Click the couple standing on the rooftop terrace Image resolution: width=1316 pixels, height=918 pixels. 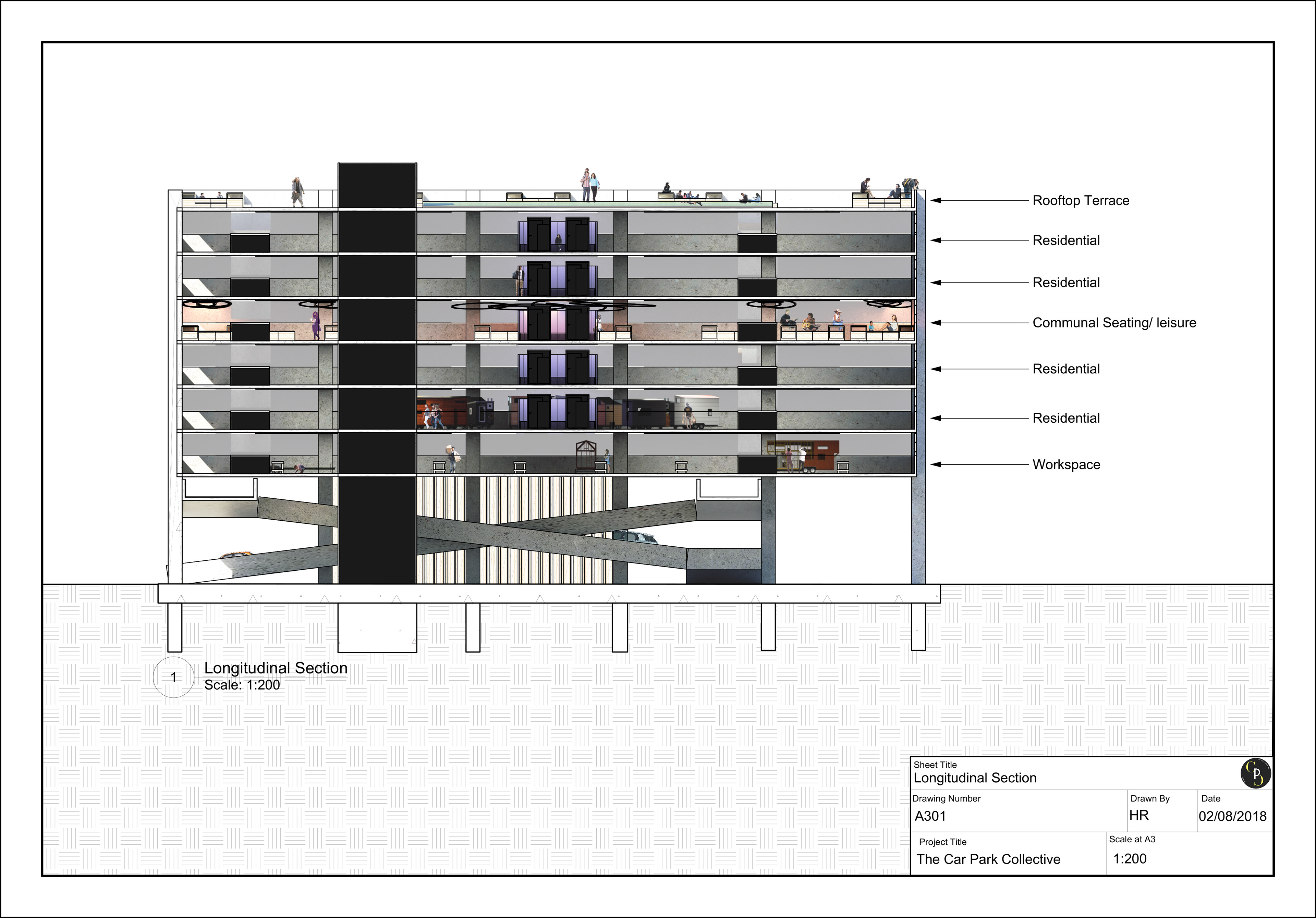590,185
